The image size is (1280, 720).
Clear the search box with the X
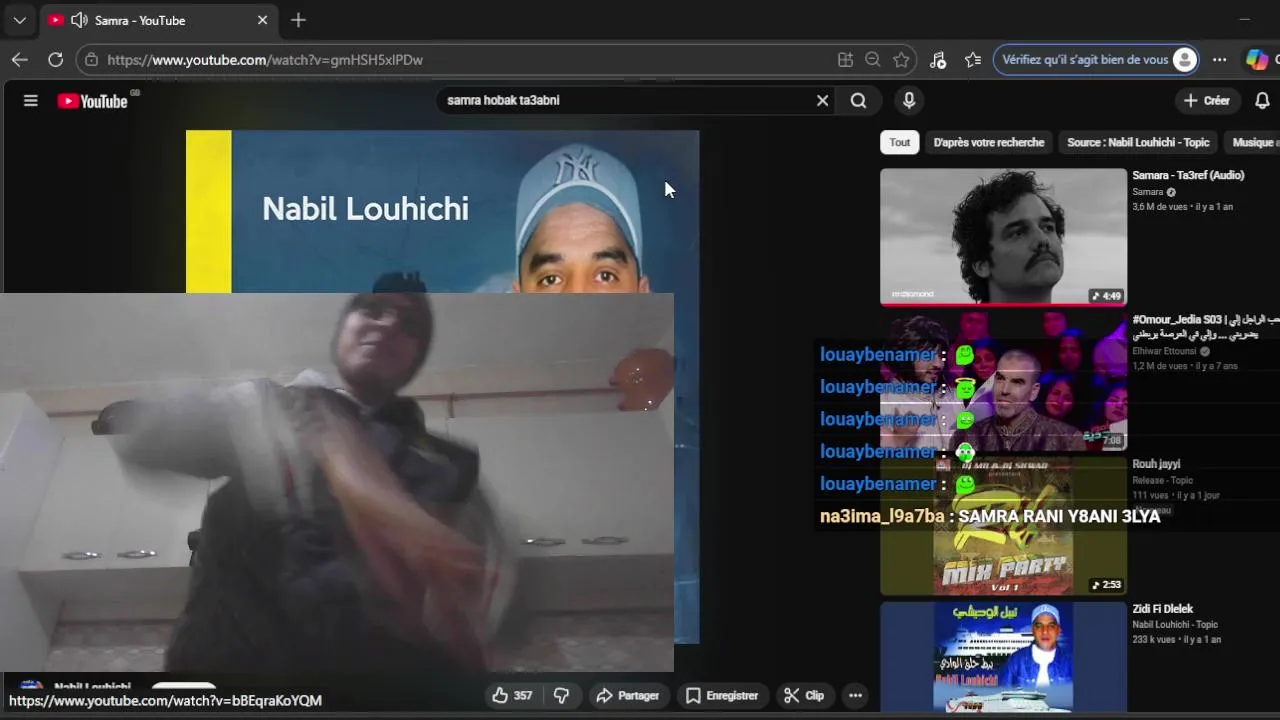(822, 100)
